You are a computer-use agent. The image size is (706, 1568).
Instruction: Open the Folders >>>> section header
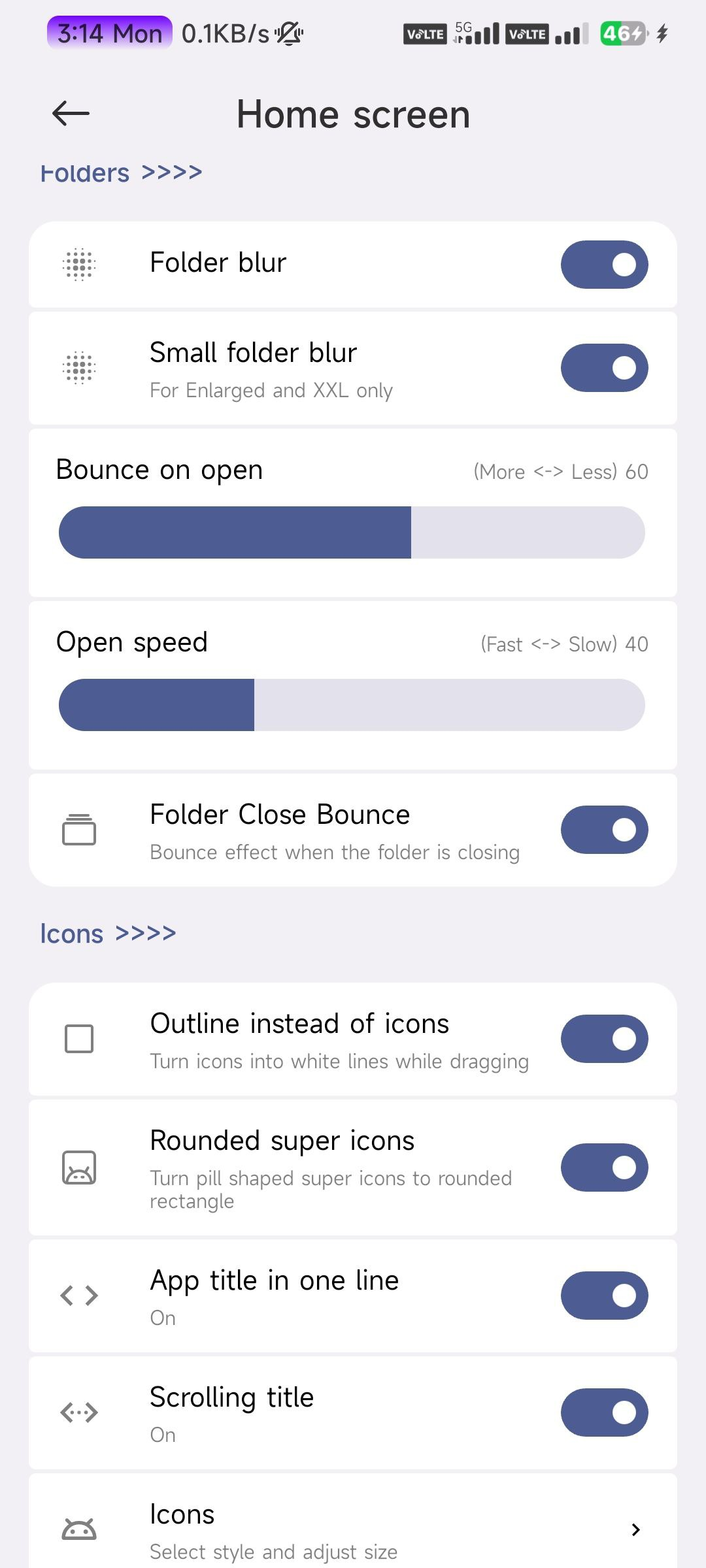pyautogui.click(x=122, y=172)
